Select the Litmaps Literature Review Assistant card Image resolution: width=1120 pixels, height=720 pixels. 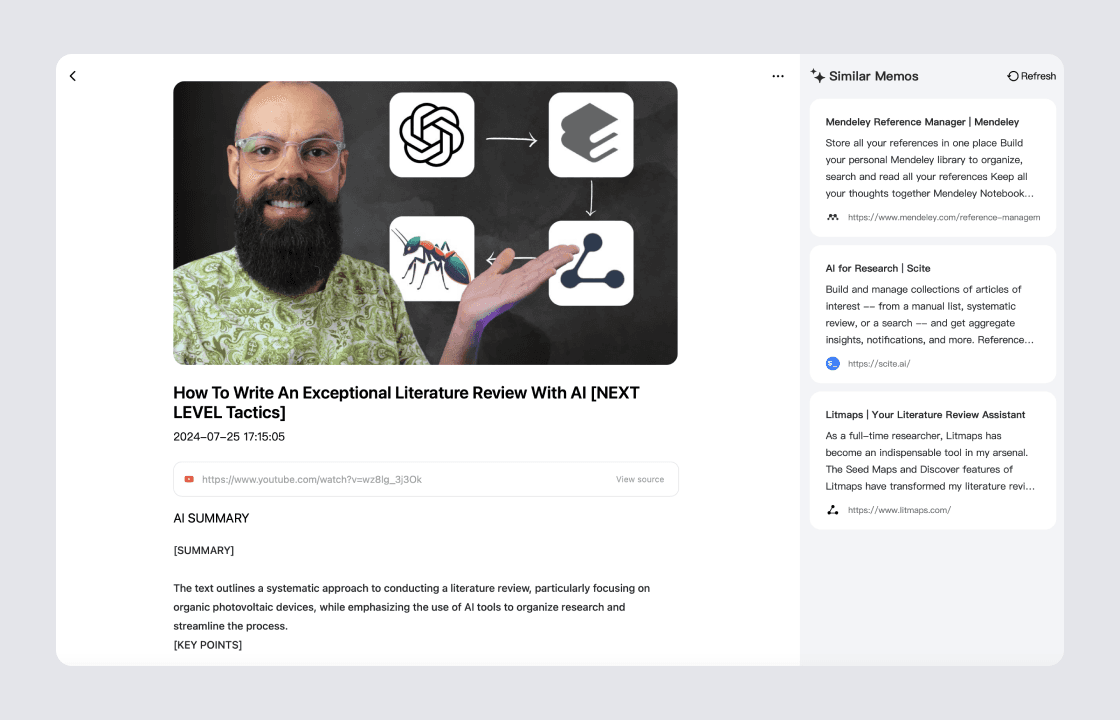coord(932,460)
